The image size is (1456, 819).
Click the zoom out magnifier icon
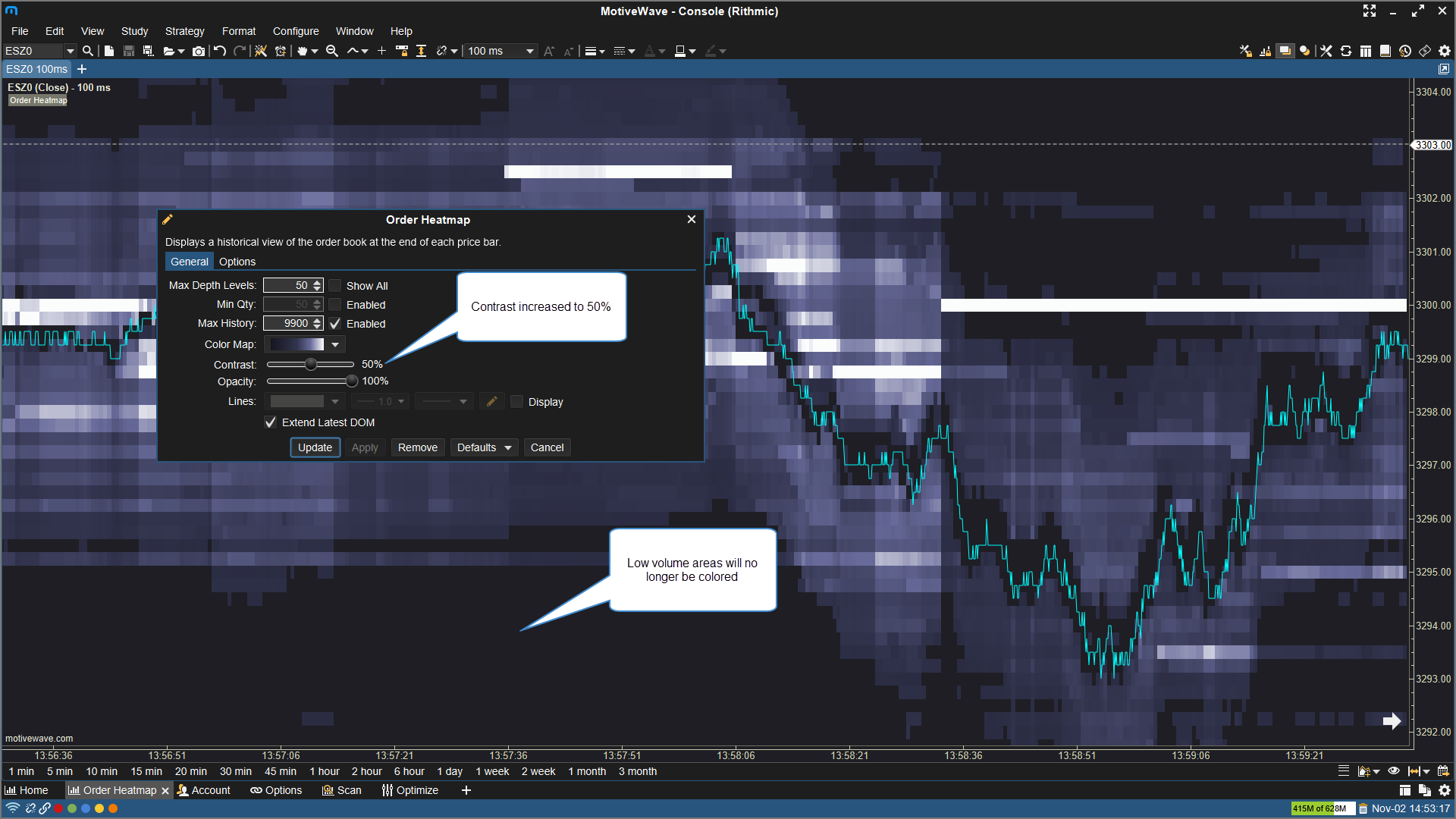pyautogui.click(x=331, y=51)
